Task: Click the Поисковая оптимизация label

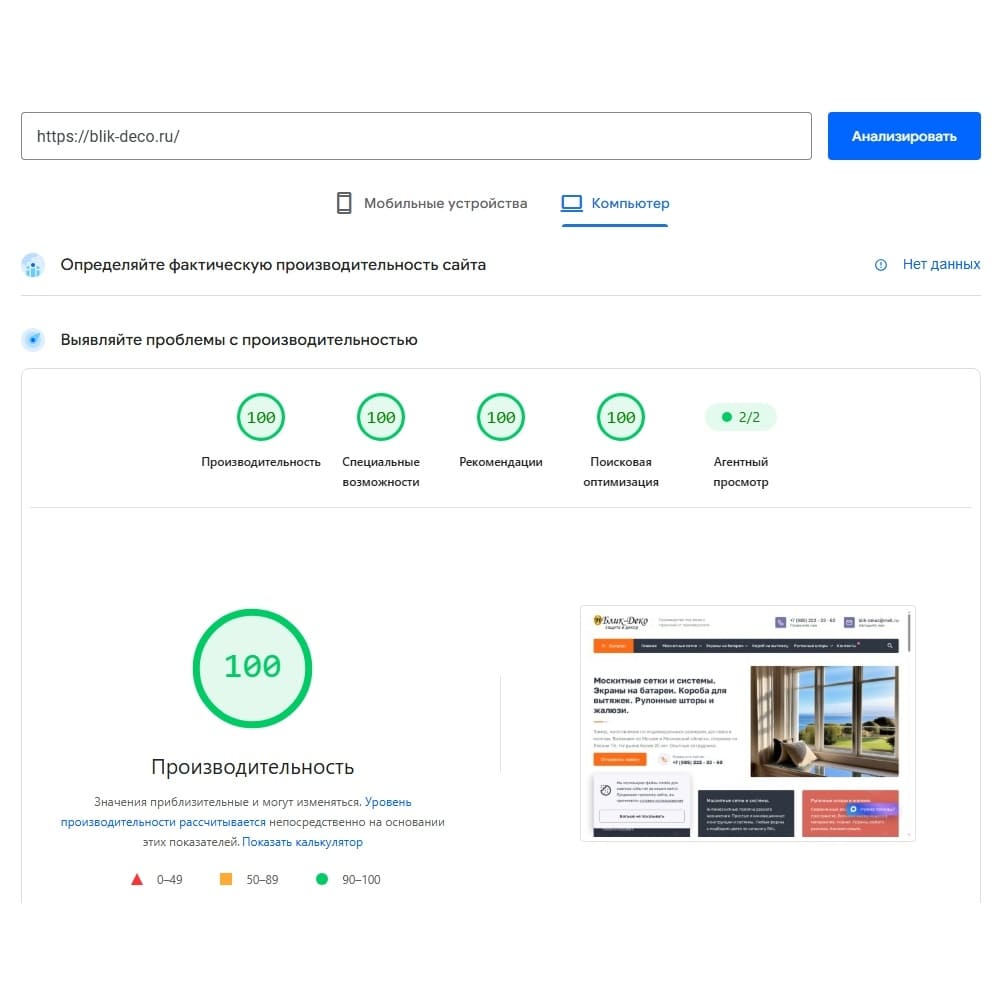Action: point(621,472)
